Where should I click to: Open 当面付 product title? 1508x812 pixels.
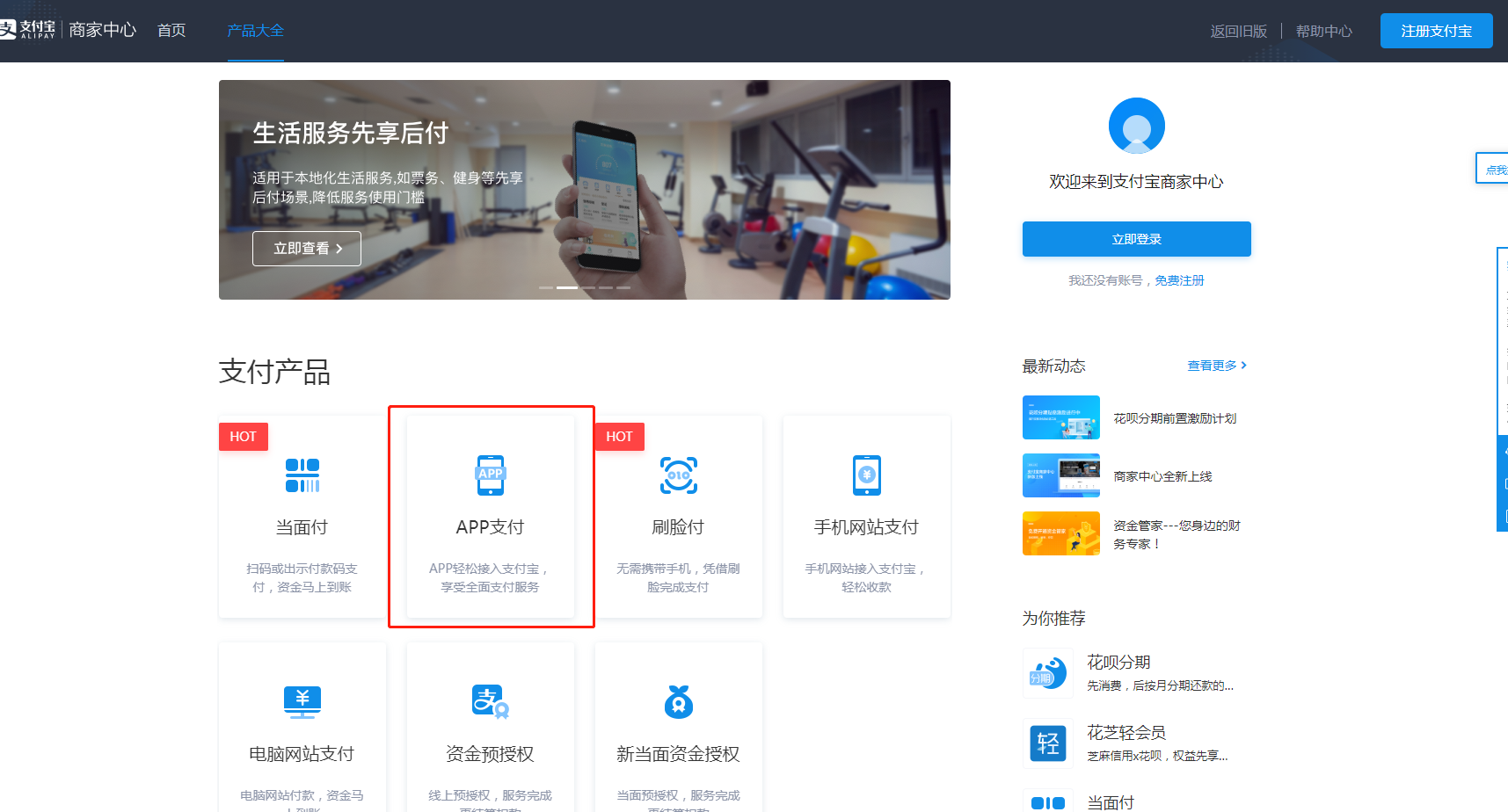click(x=302, y=527)
